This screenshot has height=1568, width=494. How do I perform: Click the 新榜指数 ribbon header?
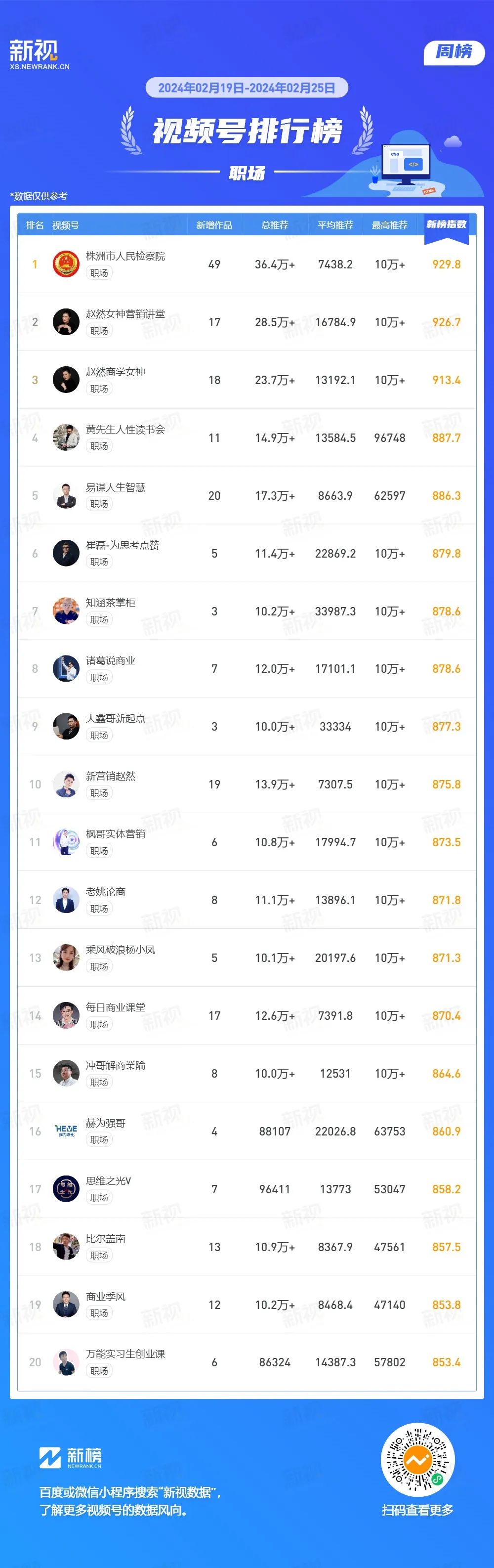[x=447, y=226]
